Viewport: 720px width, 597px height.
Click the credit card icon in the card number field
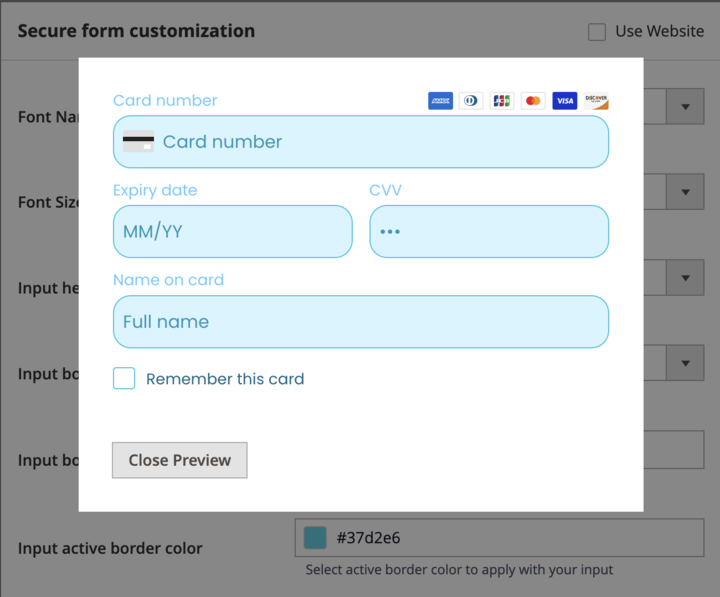pos(138,142)
